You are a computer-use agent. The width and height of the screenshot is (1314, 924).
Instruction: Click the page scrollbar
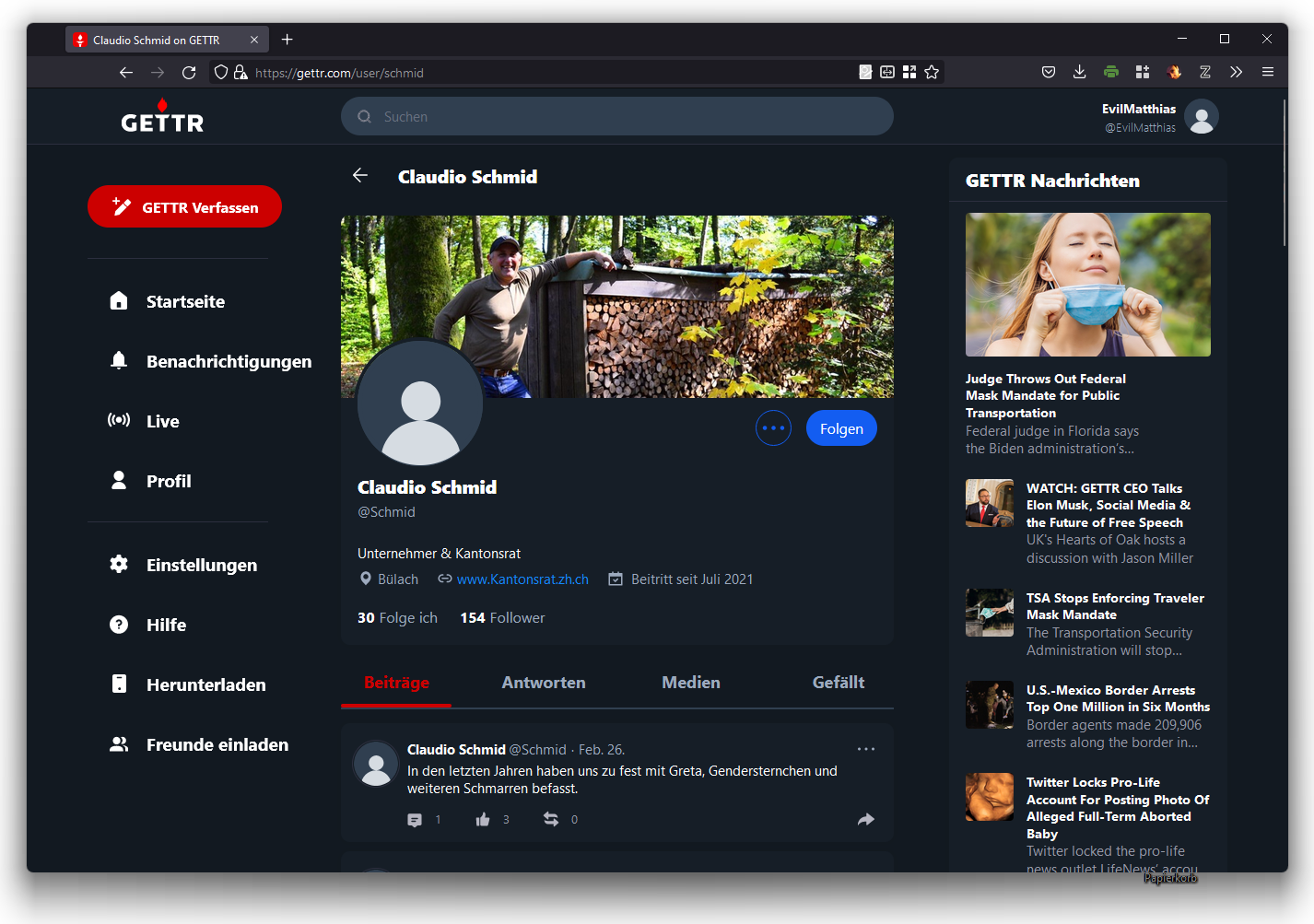coord(1285,172)
